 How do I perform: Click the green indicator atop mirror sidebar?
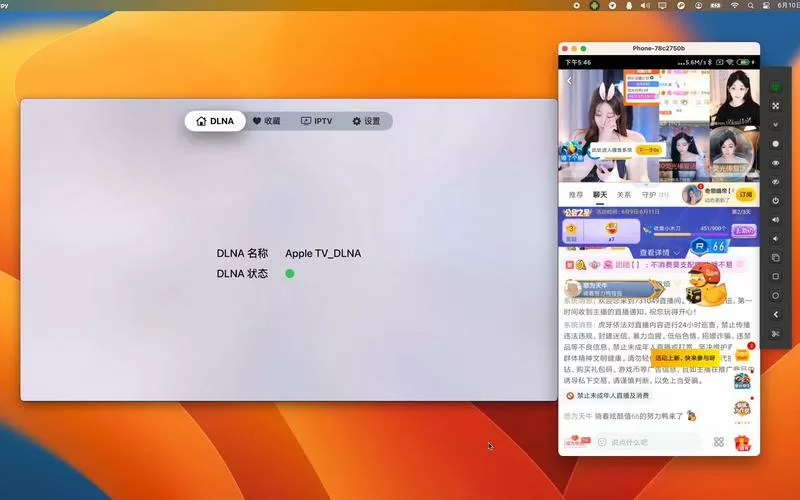(x=776, y=87)
